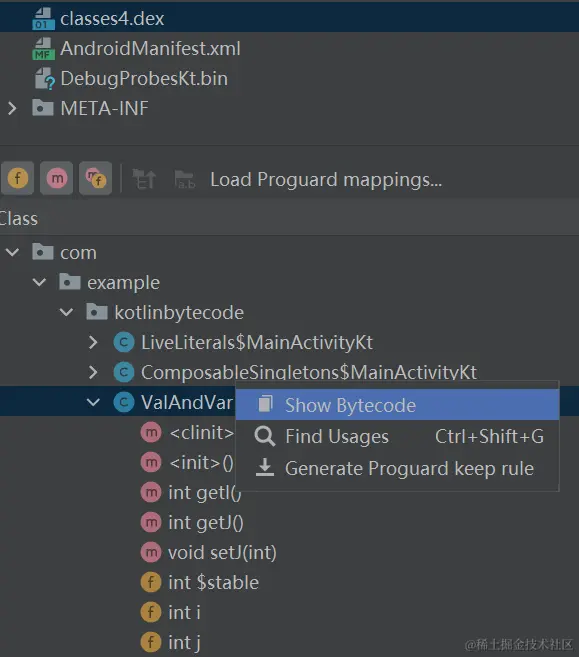The width and height of the screenshot is (579, 657).
Task: Click the ValAndVar class icon
Action: click(x=124, y=402)
